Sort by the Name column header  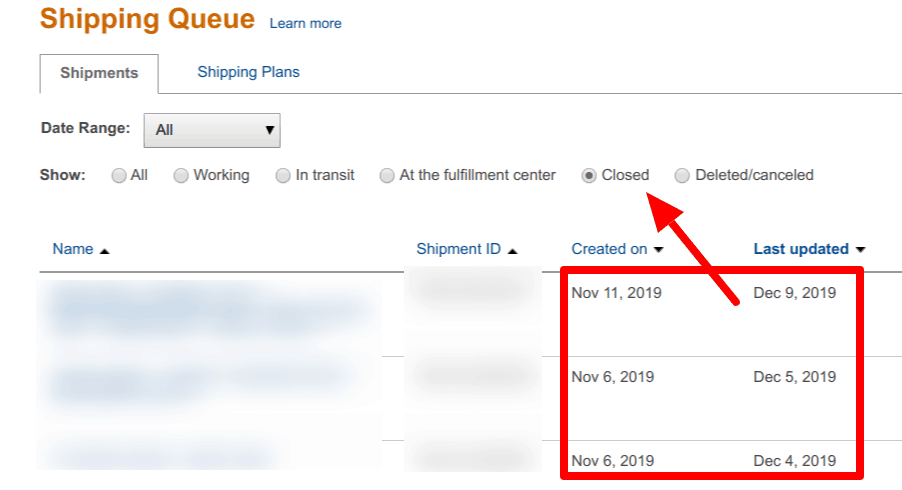click(x=73, y=249)
